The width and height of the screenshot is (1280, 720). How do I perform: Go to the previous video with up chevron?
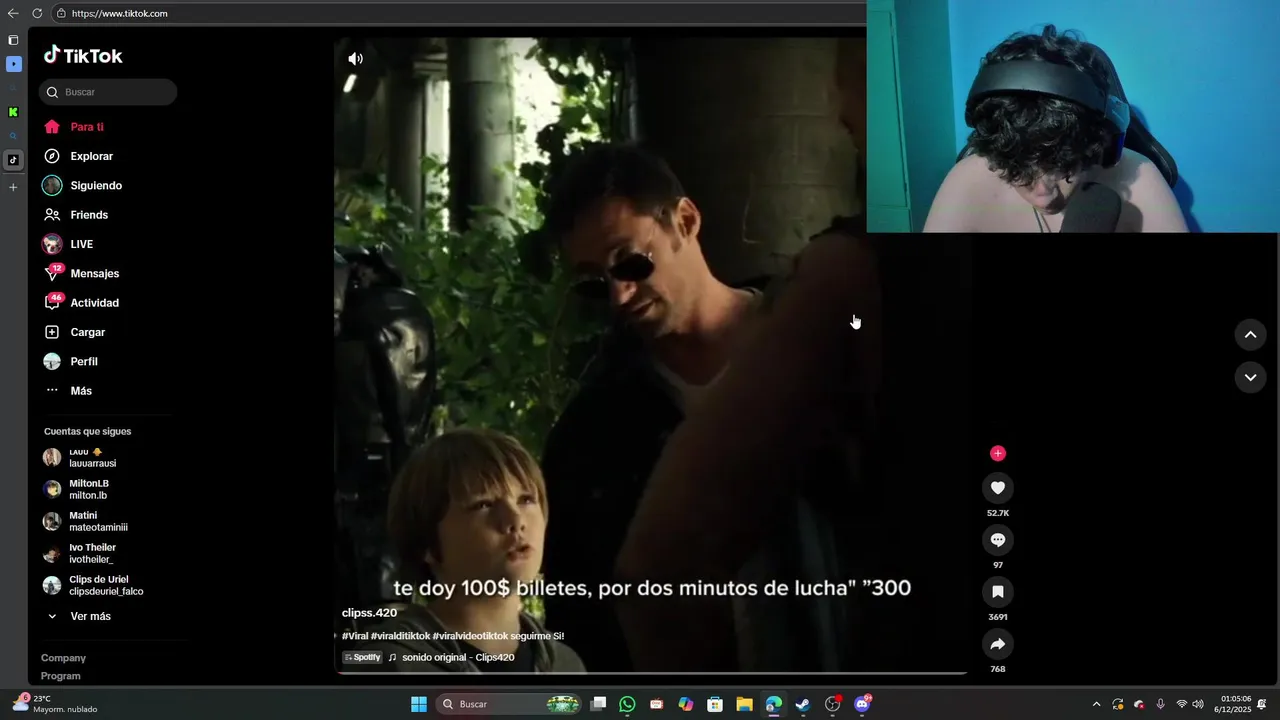[x=1250, y=335]
